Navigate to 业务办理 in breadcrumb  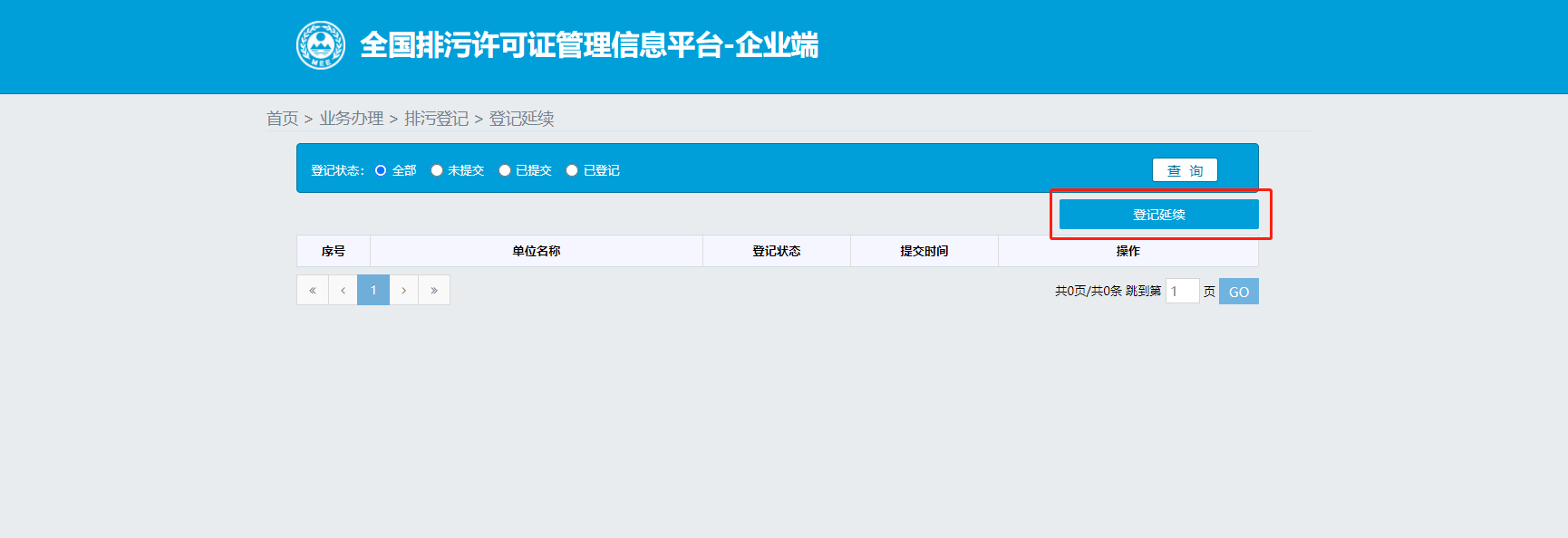tap(351, 119)
